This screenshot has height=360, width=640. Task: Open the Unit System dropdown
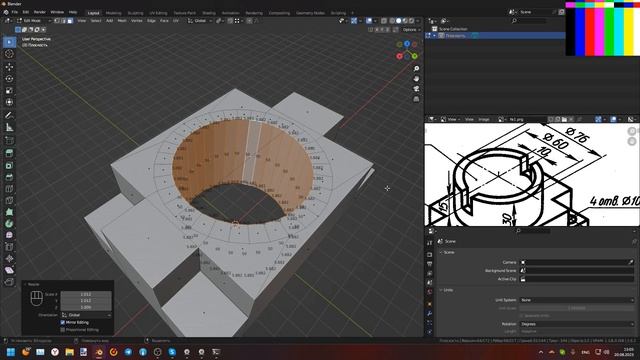pyautogui.click(x=577, y=300)
